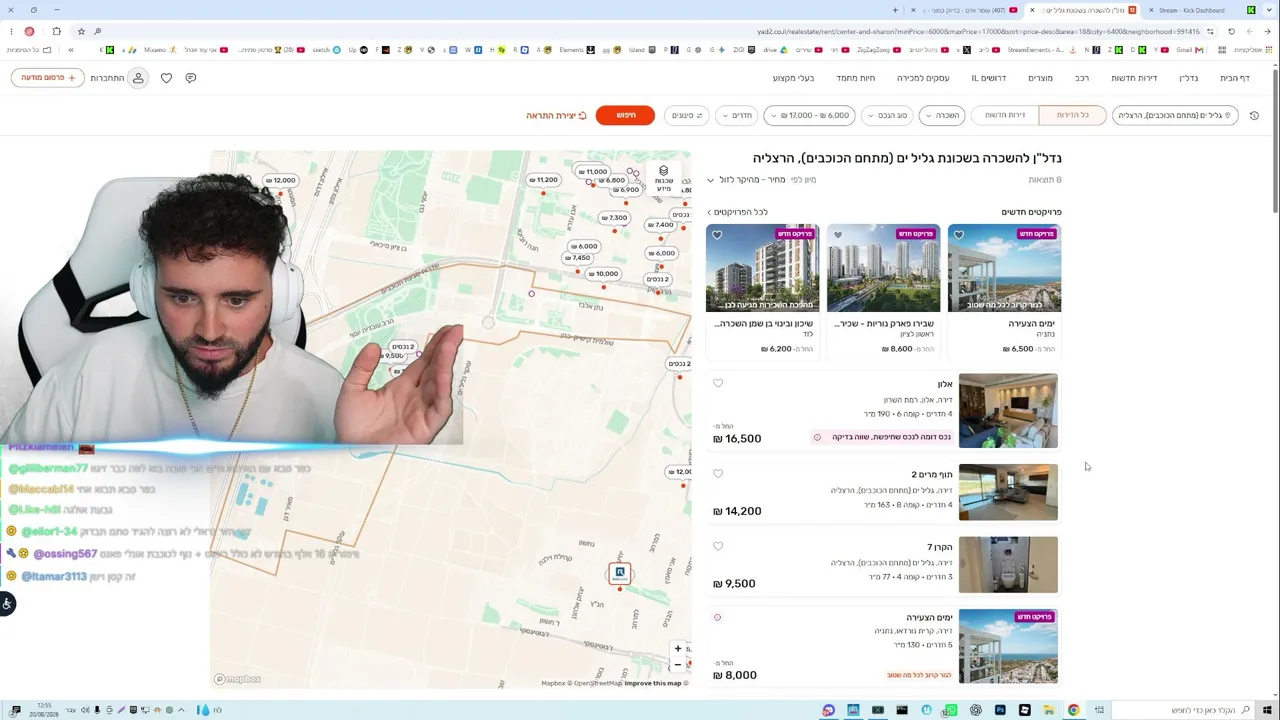This screenshot has height=720, width=1280.
Task: Open Chrome from the taskbar
Action: pos(1073,710)
